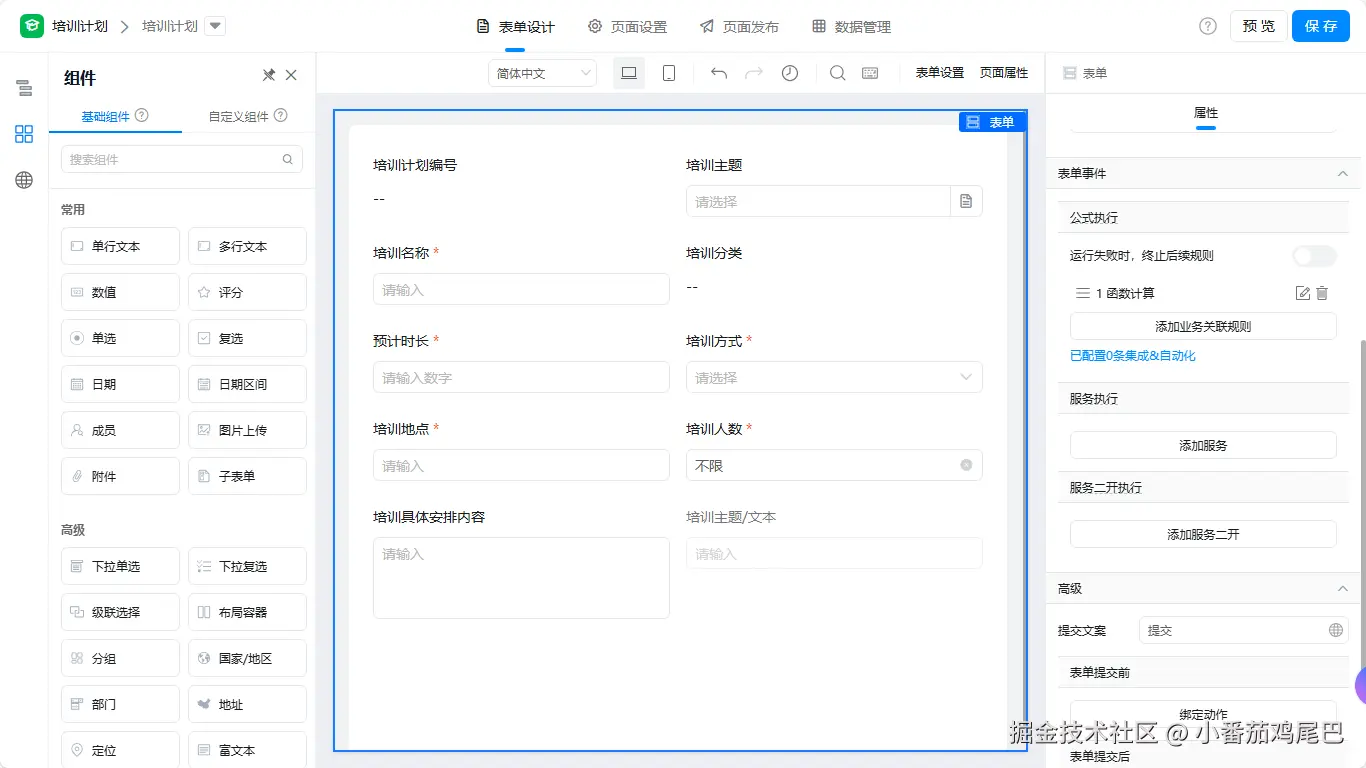Open 页面属性 in toolbar
The height and width of the screenshot is (768, 1366).
[1004, 73]
